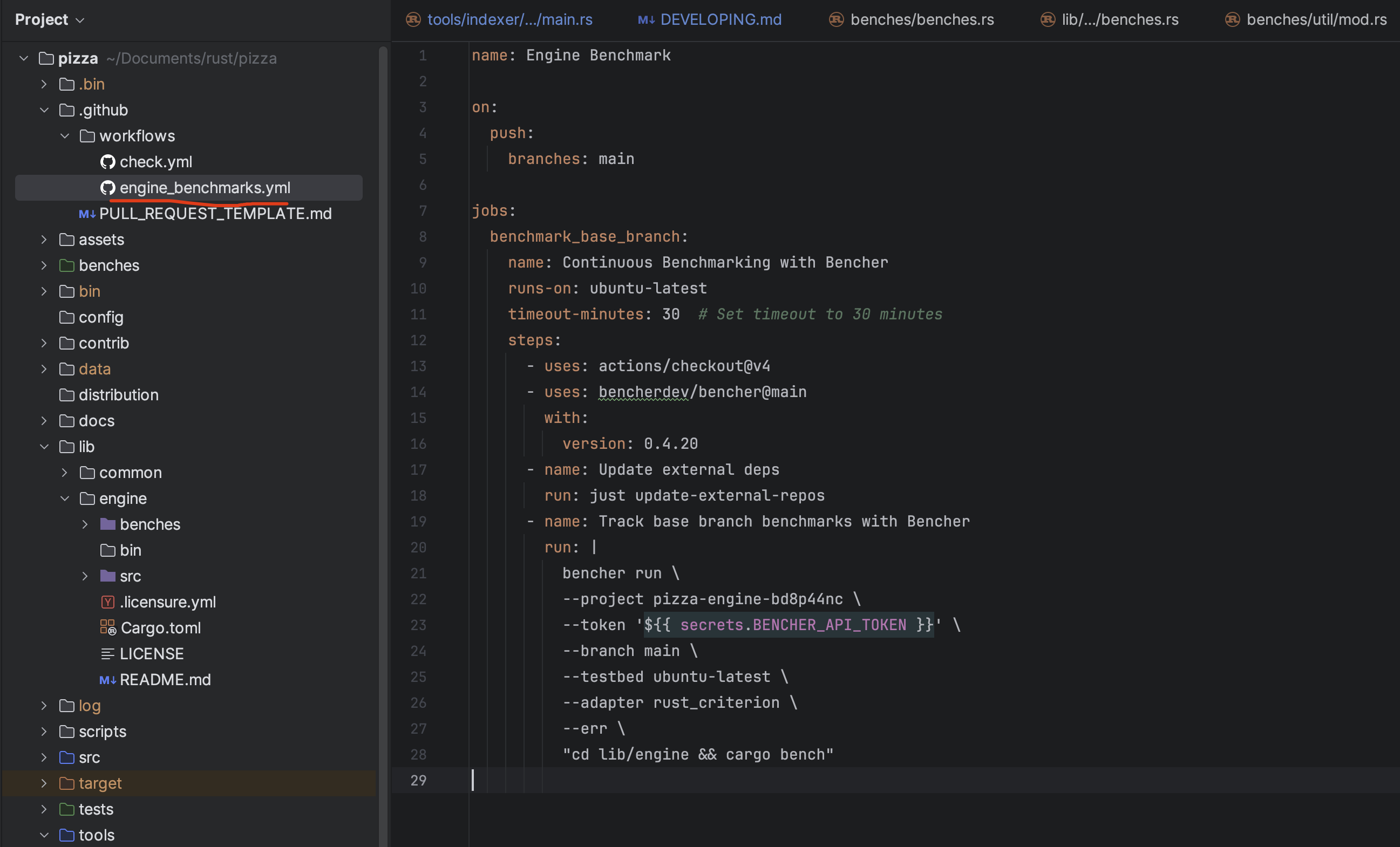Click the Rust icon on benches/util/mod.rs tab
Viewport: 1400px width, 847px height.
[x=1232, y=19]
